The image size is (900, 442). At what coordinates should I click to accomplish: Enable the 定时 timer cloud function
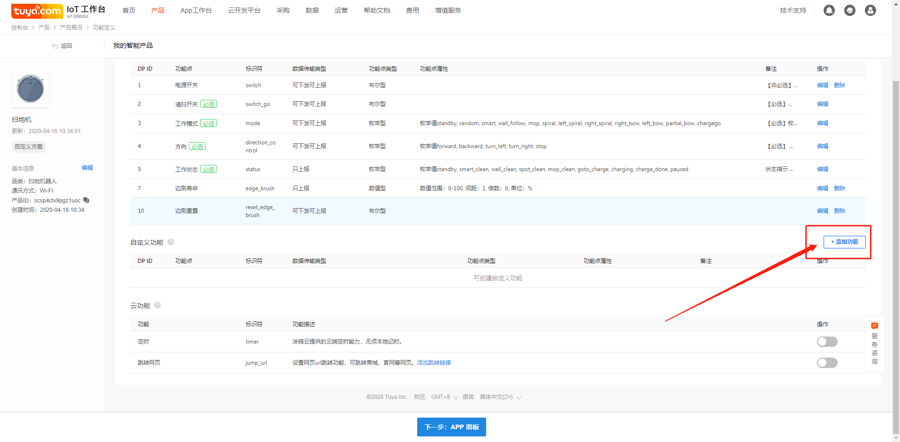point(826,342)
